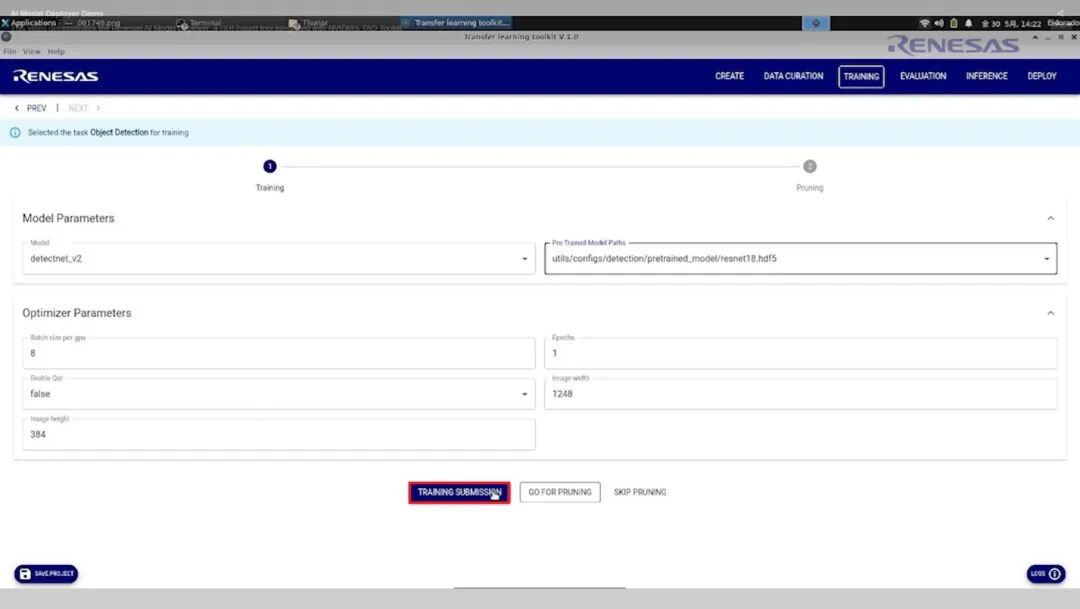Go to the EVALUATION tab
The height and width of the screenshot is (609, 1080).
923,76
